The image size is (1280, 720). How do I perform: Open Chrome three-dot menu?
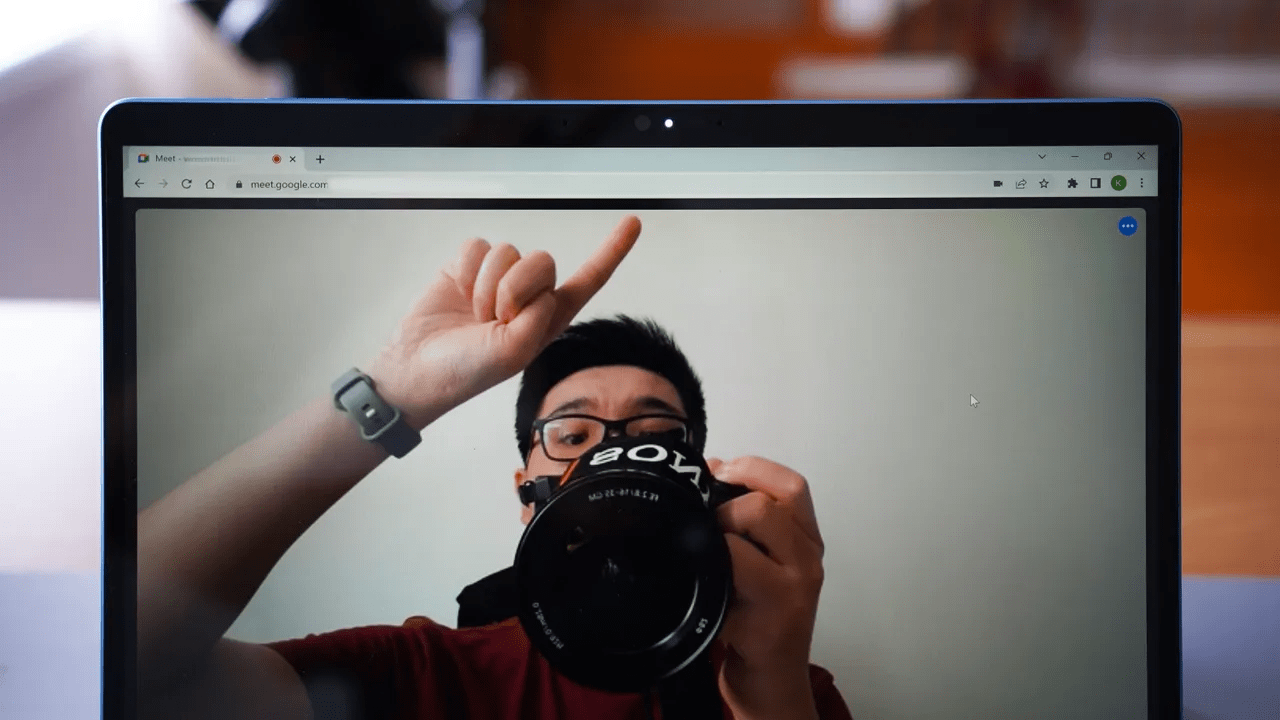pyautogui.click(x=1141, y=184)
